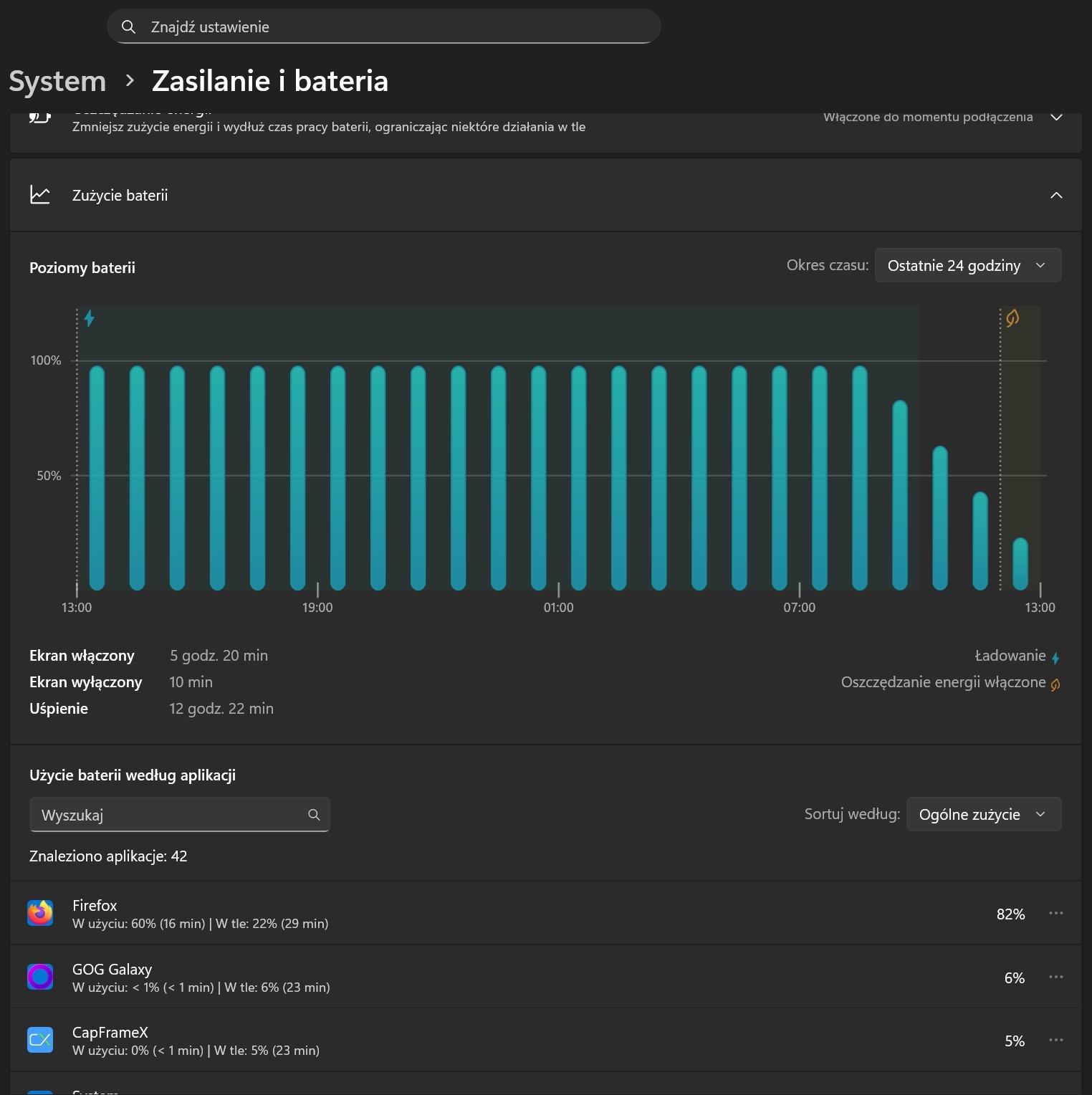The width and height of the screenshot is (1092, 1095).
Task: Click the CapFrameX app icon
Action: (40, 1040)
